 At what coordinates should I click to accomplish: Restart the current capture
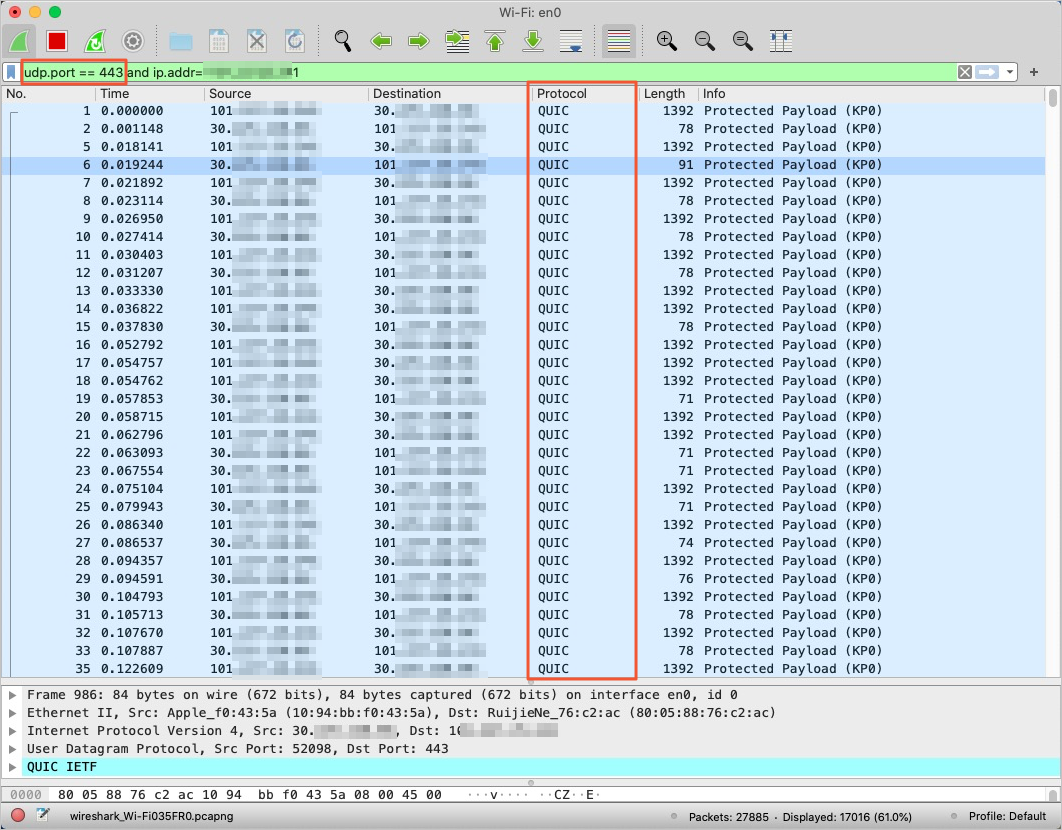[95, 41]
